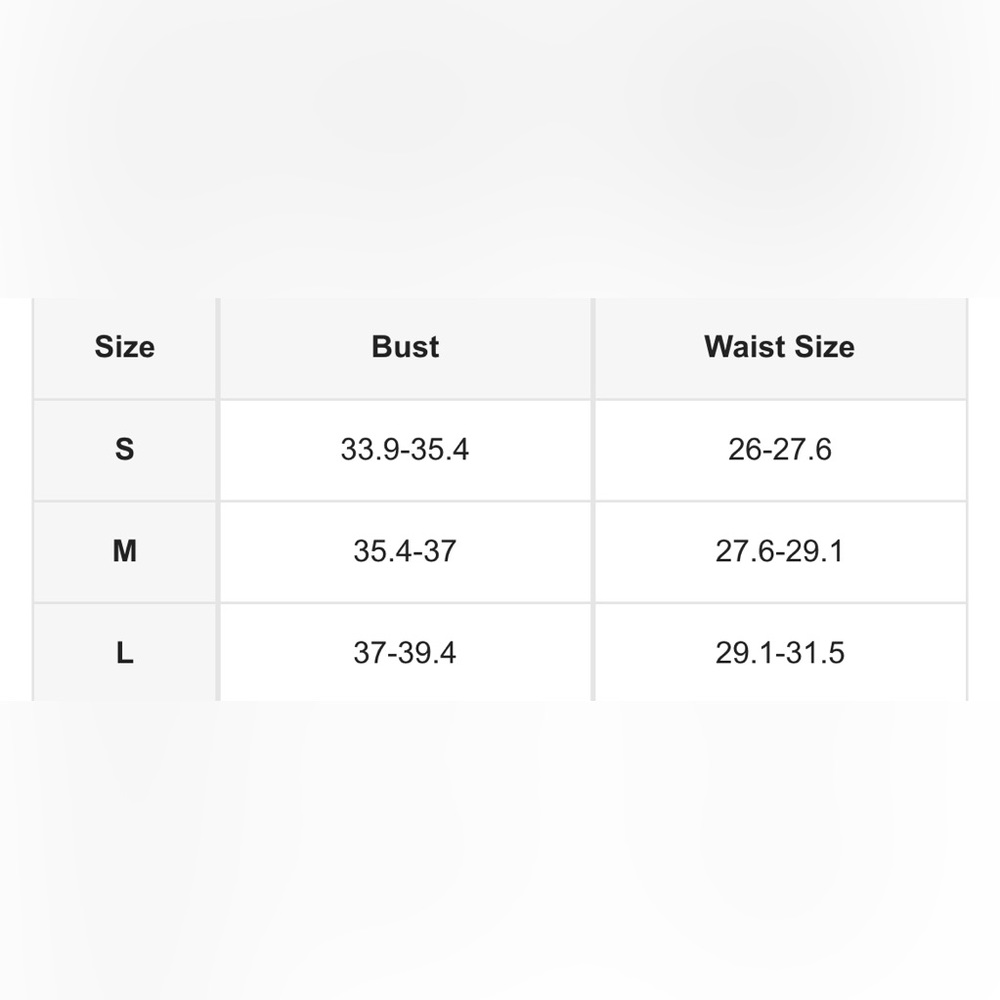
Task: Click bust value 33.9-35.4
Action: (405, 449)
